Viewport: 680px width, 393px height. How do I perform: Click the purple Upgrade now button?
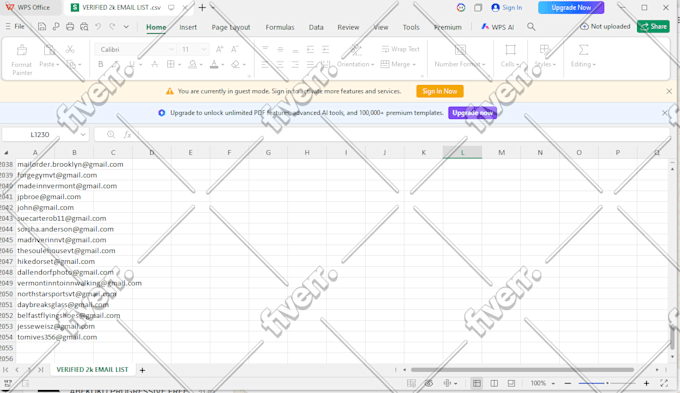click(x=472, y=113)
